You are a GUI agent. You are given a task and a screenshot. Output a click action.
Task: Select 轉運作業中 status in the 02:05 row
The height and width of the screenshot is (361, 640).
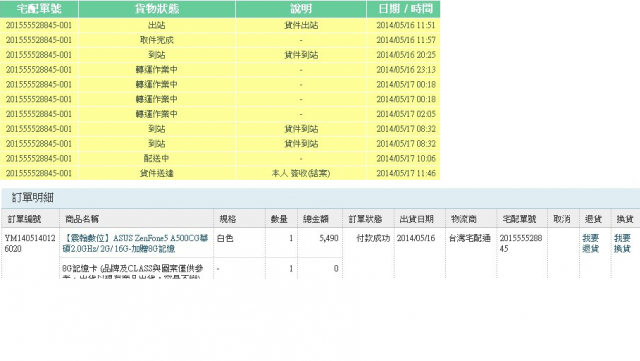(x=157, y=114)
